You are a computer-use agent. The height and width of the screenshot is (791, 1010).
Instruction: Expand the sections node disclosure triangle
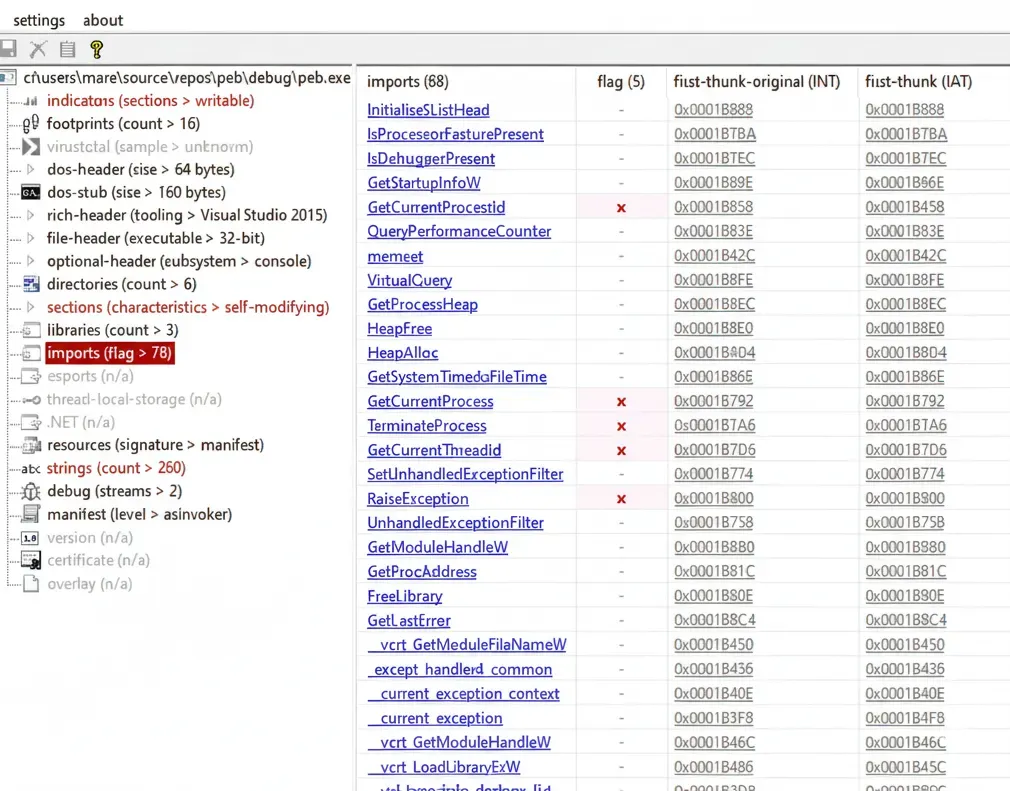[30, 308]
